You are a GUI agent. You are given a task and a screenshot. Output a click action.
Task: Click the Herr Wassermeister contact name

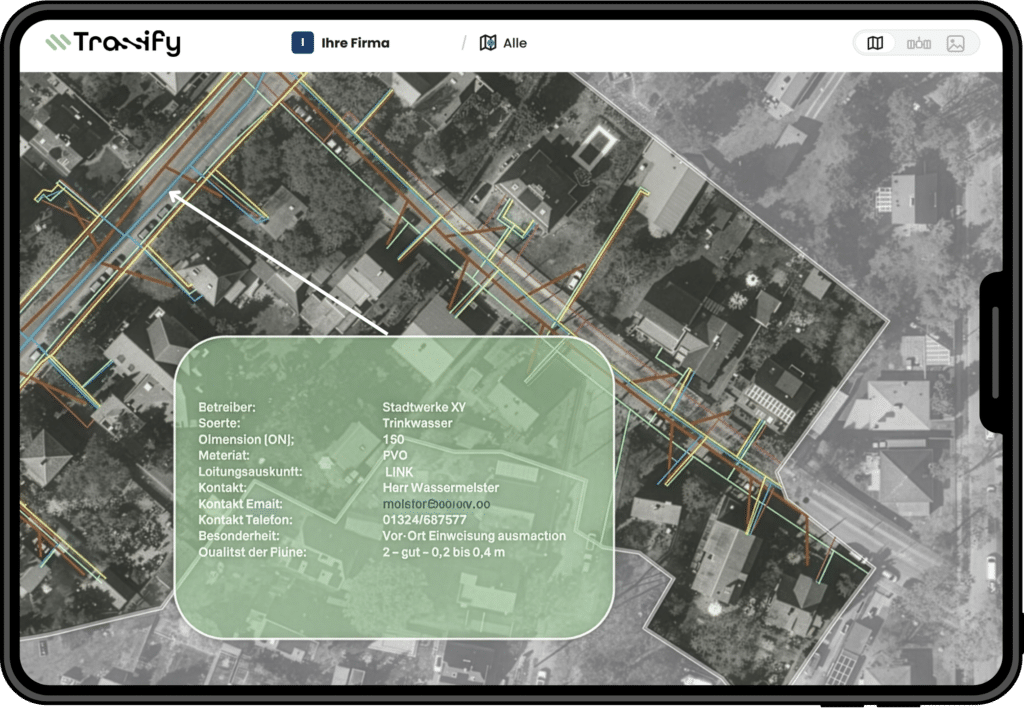coord(441,488)
